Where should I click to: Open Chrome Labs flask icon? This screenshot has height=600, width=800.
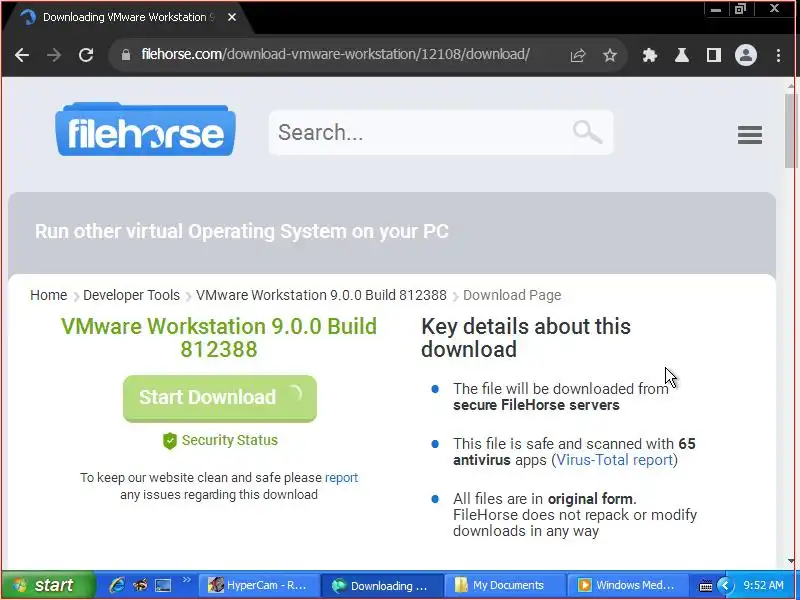[682, 55]
